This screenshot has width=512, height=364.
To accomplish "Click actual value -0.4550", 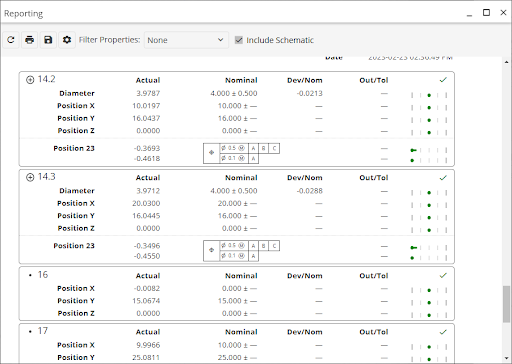I will pos(147,256).
